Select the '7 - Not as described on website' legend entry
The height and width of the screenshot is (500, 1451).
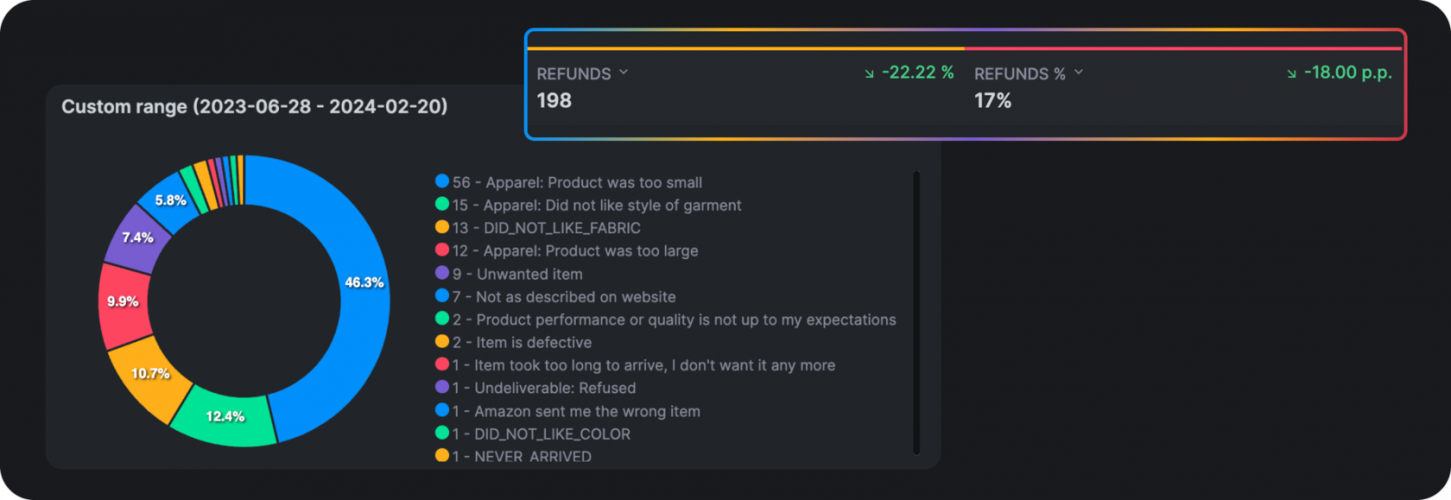(564, 297)
